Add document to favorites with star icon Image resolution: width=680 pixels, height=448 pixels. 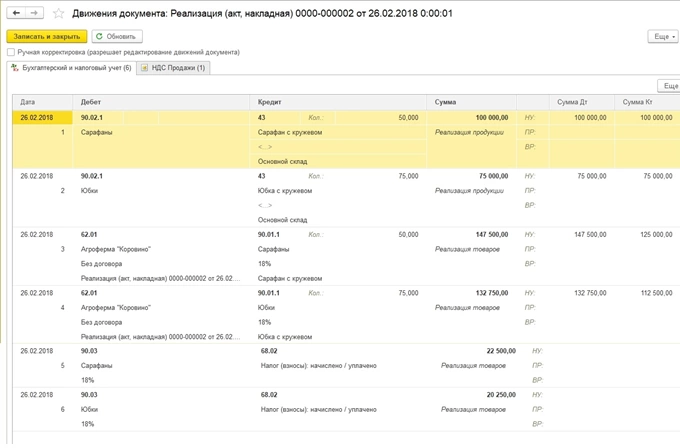(58, 14)
